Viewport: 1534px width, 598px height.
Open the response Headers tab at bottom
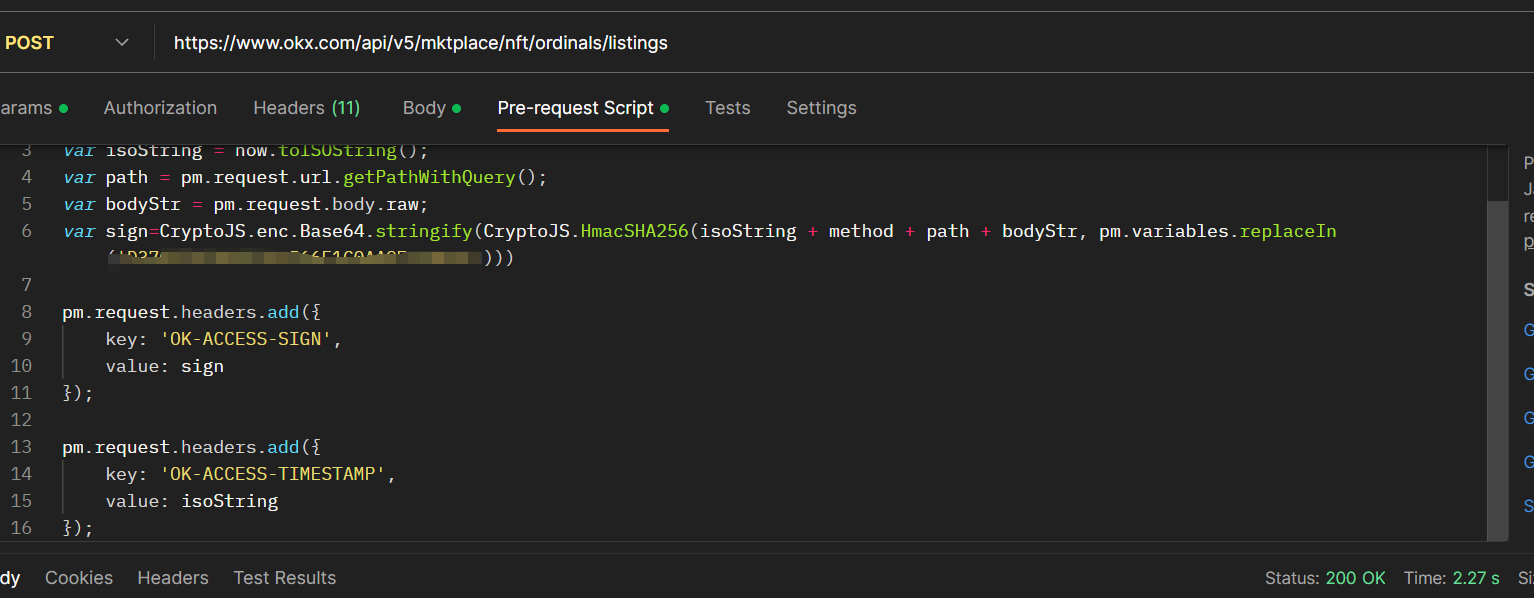[173, 578]
